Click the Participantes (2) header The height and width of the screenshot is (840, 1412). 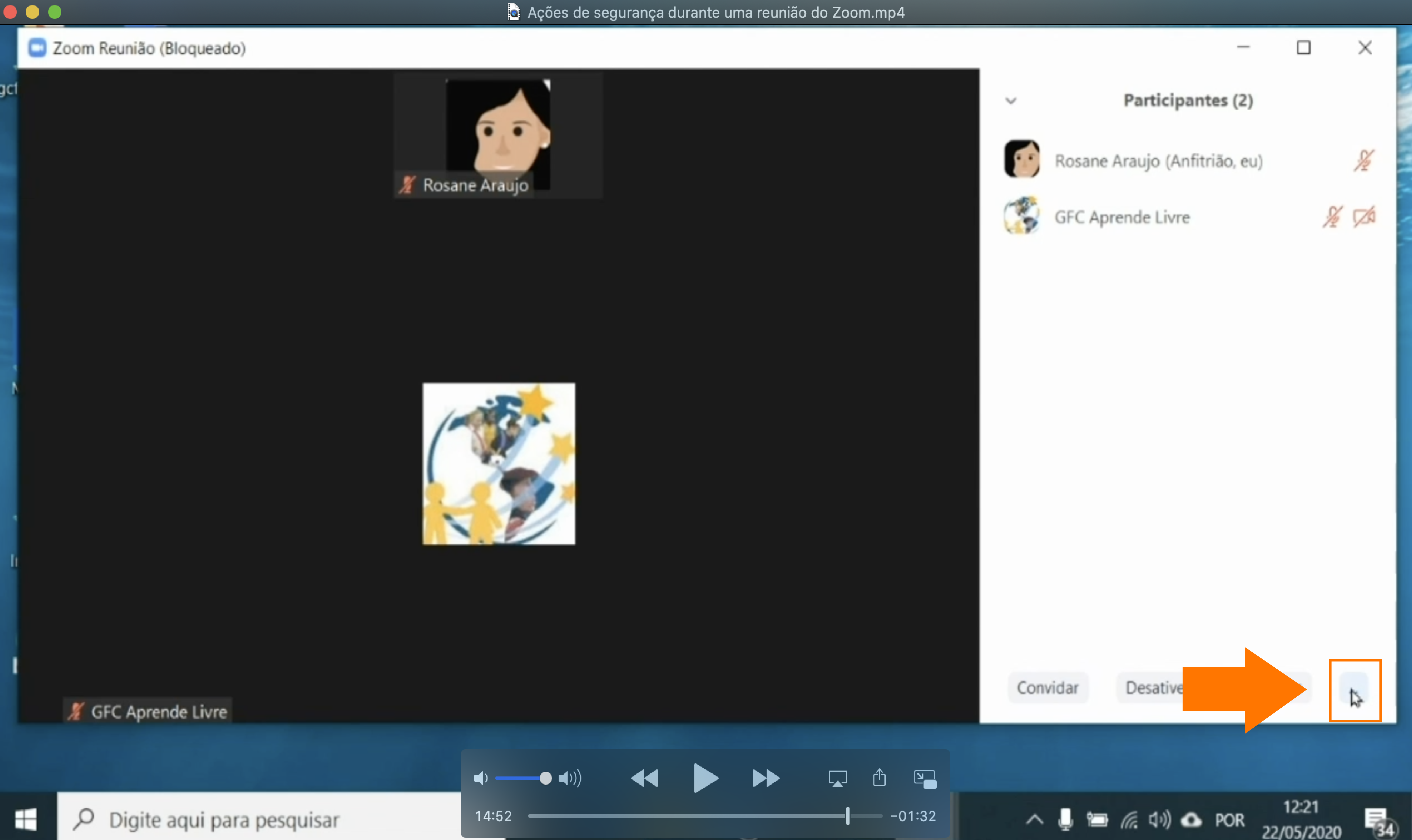point(1188,101)
